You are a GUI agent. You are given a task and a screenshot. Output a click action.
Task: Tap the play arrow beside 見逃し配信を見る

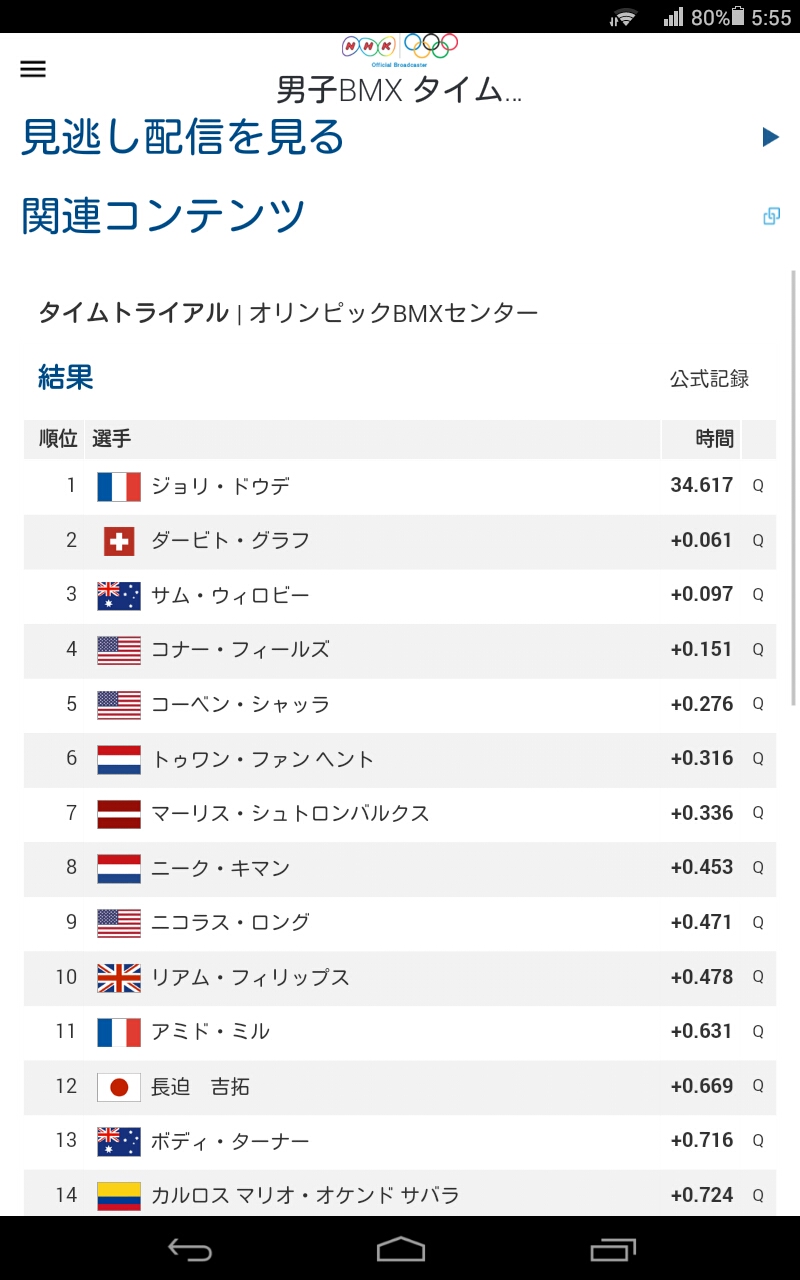pos(770,137)
